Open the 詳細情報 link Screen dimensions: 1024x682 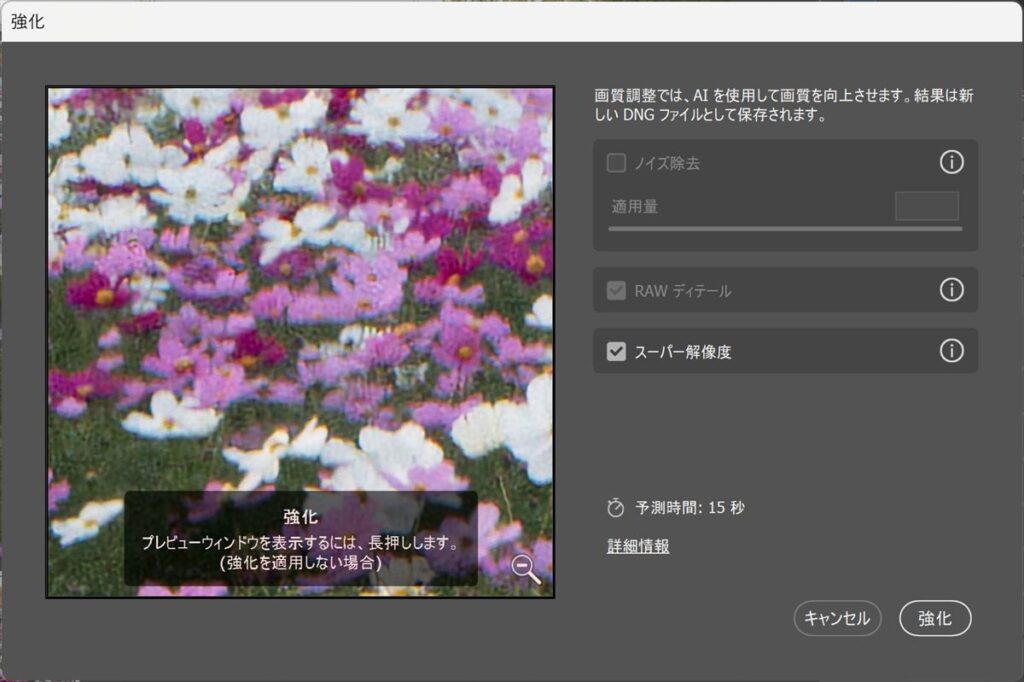(638, 546)
